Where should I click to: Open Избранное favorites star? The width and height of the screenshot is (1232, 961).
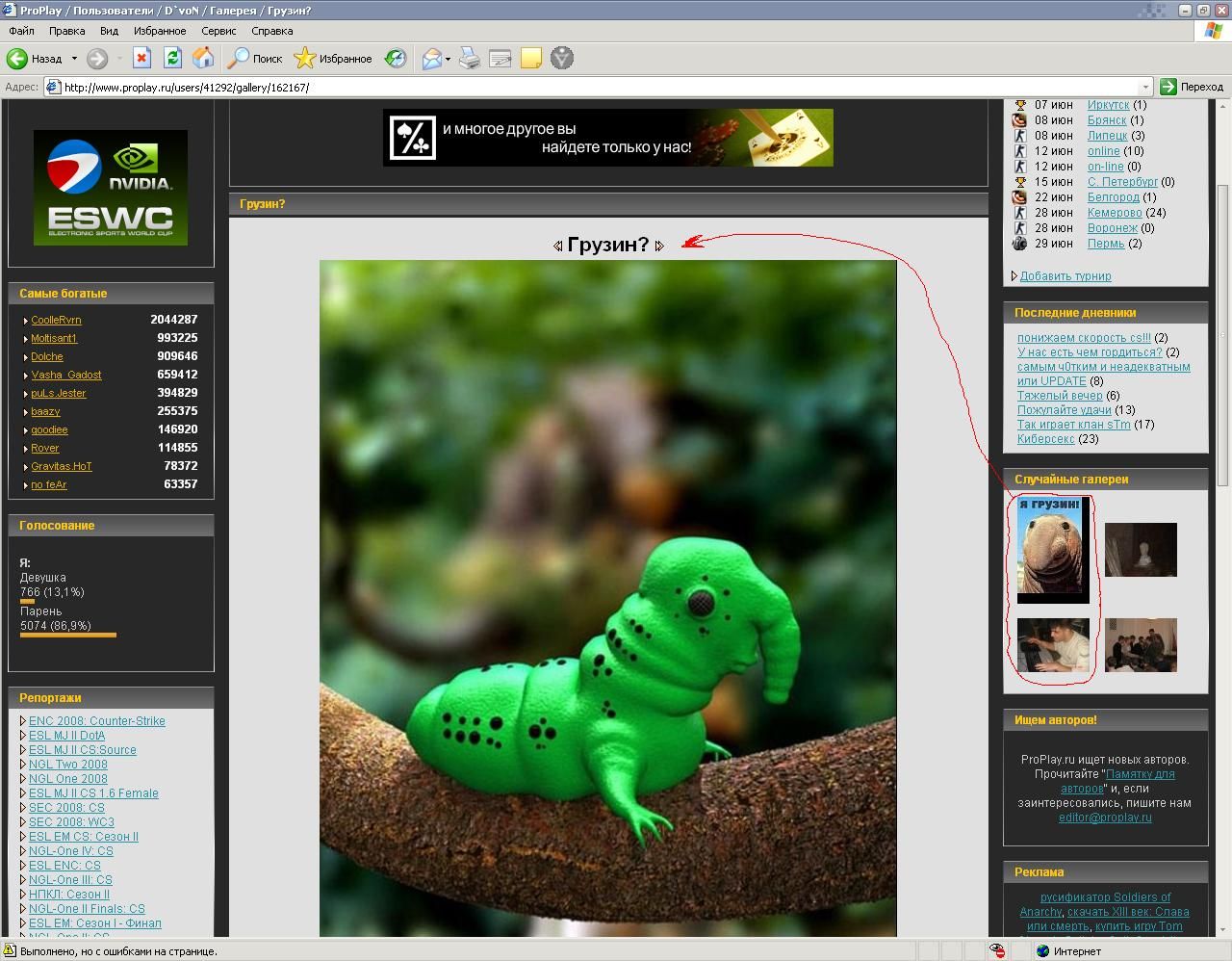click(x=333, y=59)
